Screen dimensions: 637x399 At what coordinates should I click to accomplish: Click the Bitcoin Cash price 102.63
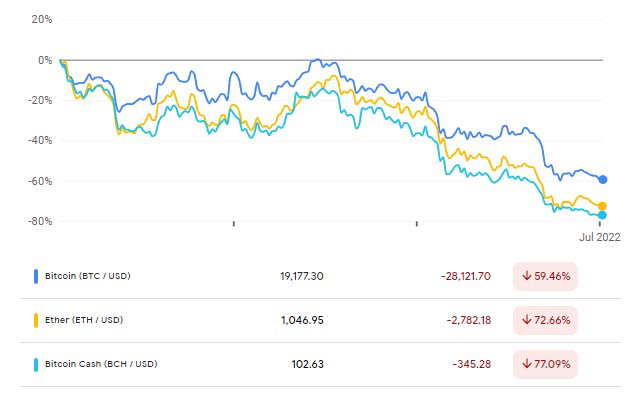coord(308,364)
